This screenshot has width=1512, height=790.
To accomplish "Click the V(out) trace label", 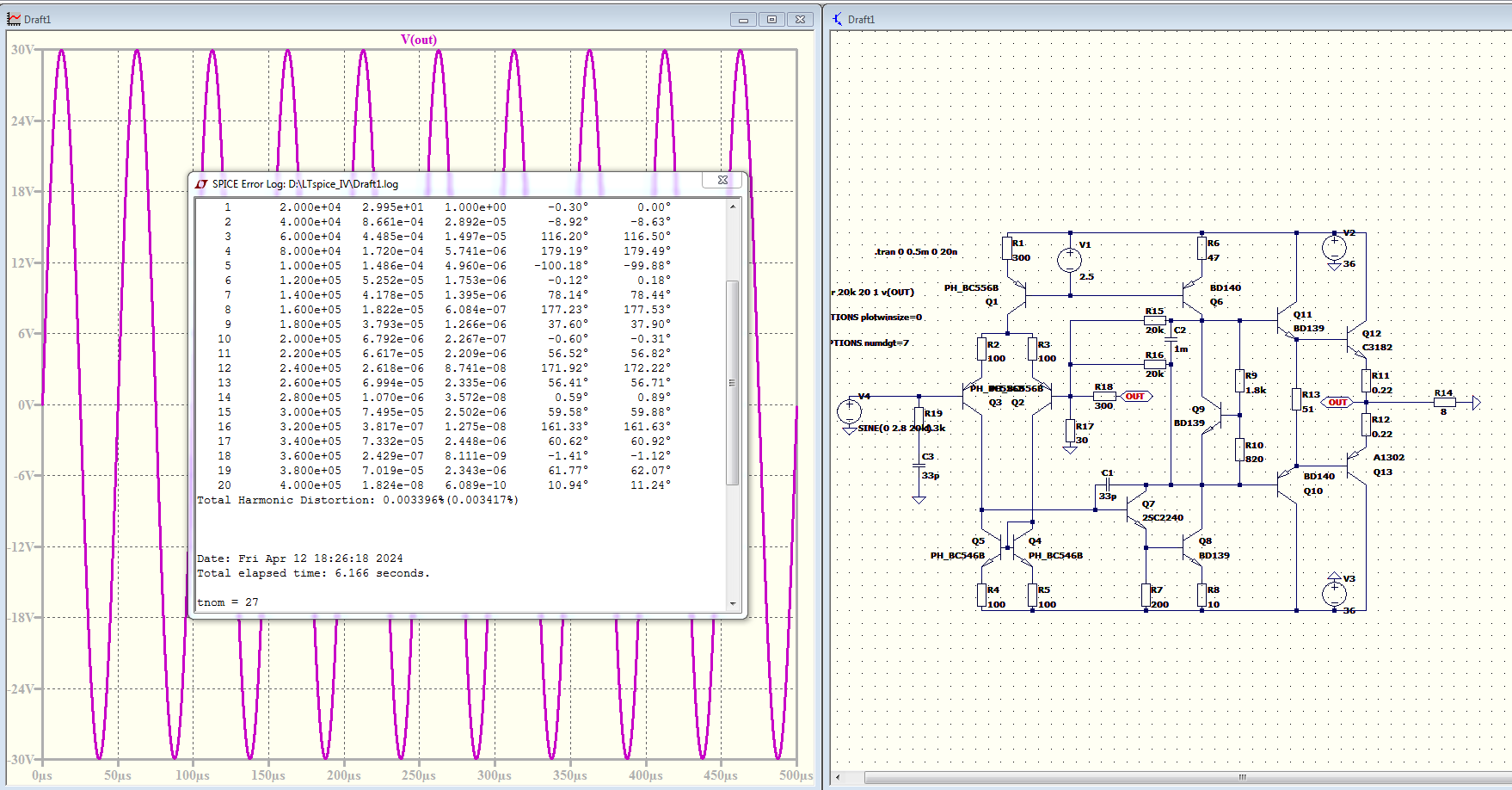I will coord(419,40).
